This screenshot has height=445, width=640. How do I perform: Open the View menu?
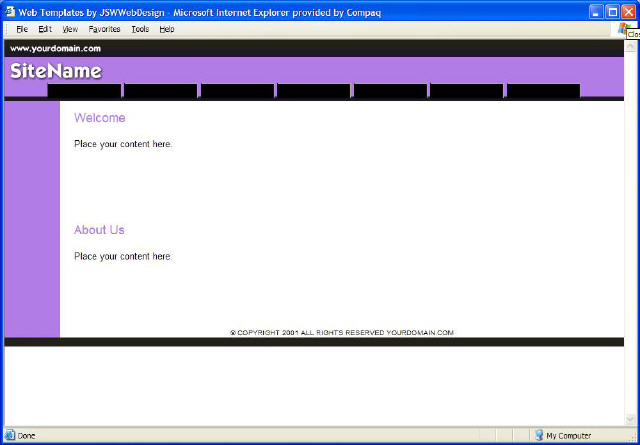[x=70, y=29]
